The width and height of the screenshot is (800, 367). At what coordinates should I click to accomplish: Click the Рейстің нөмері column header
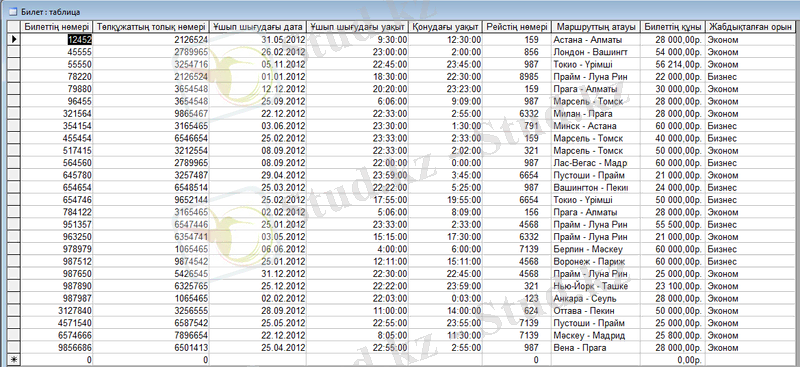517,27
